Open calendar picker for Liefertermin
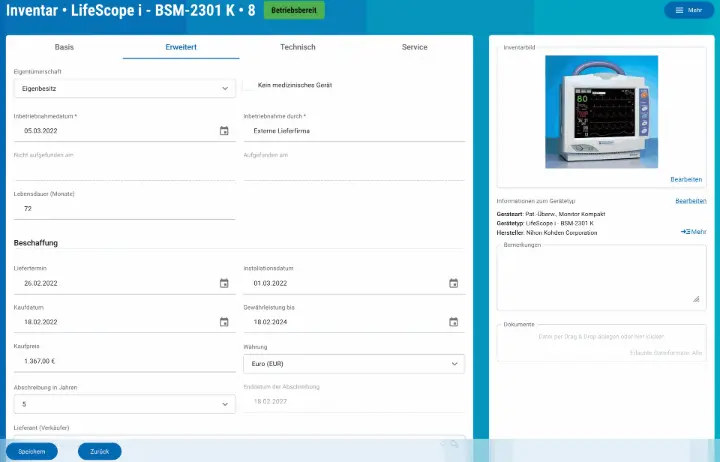Image resolution: width=720 pixels, height=462 pixels. 224,283
